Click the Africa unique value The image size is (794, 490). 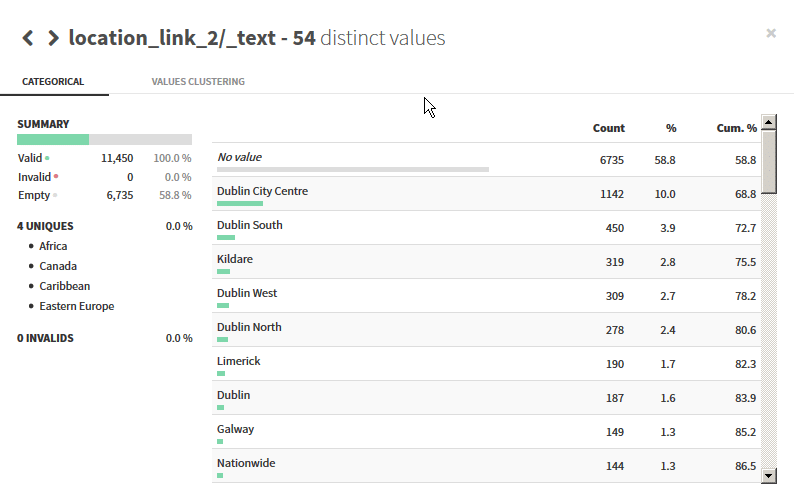tap(53, 246)
